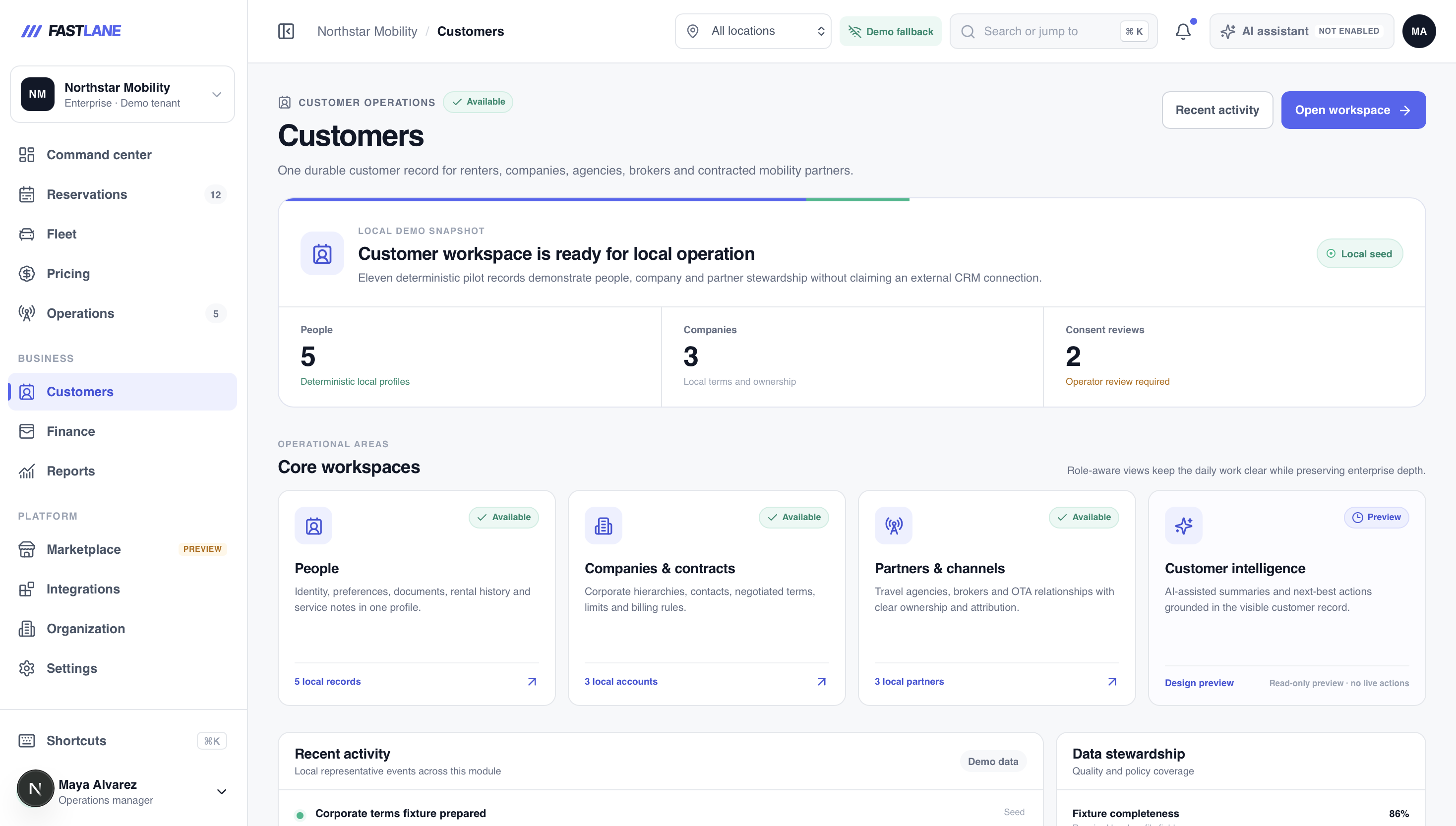Click the NOT ENABLED label on AI assistant
Screen dimensions: 1456x826
pos(1348,31)
